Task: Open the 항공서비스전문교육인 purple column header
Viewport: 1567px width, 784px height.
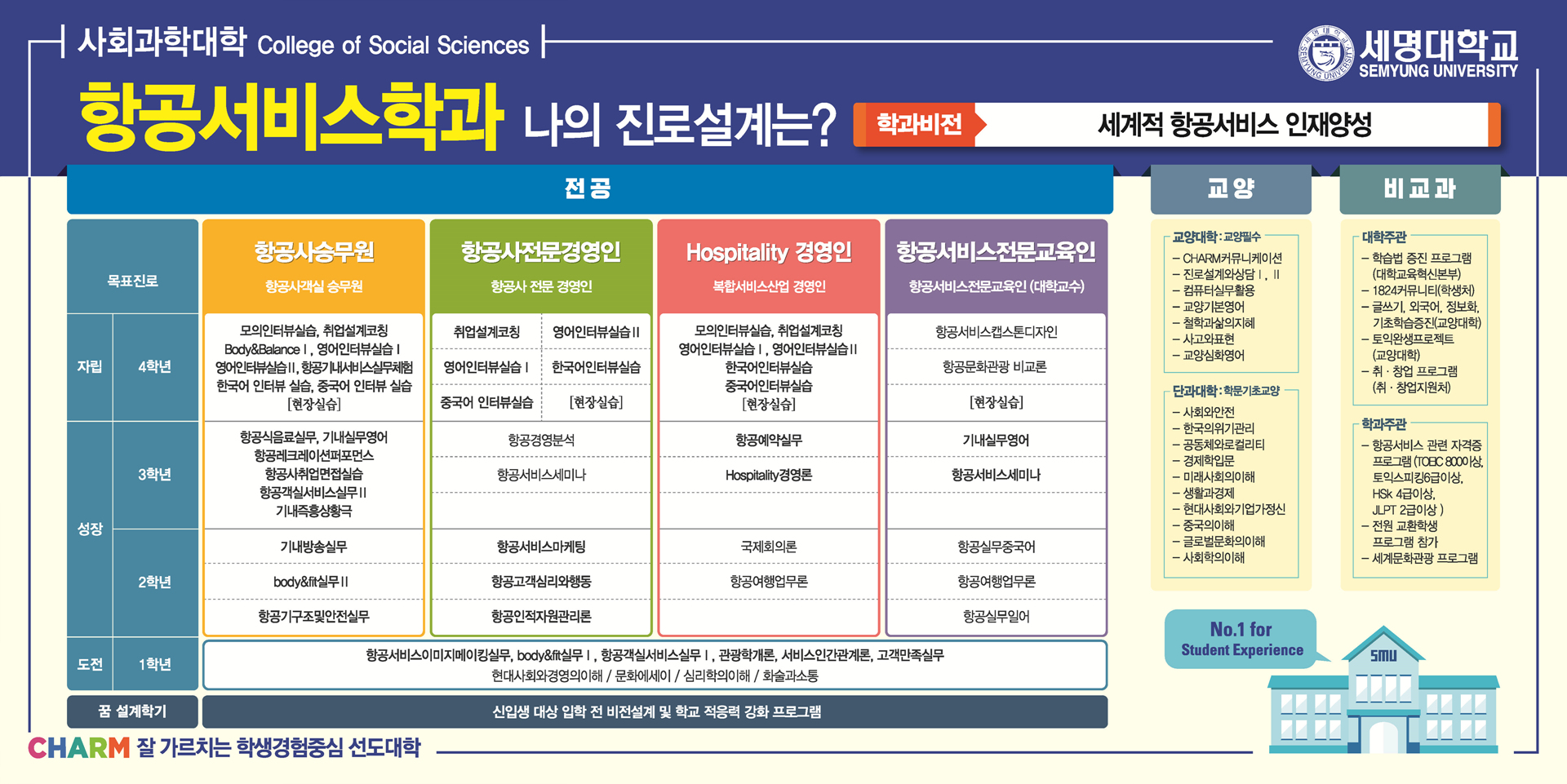Action: [x=997, y=266]
